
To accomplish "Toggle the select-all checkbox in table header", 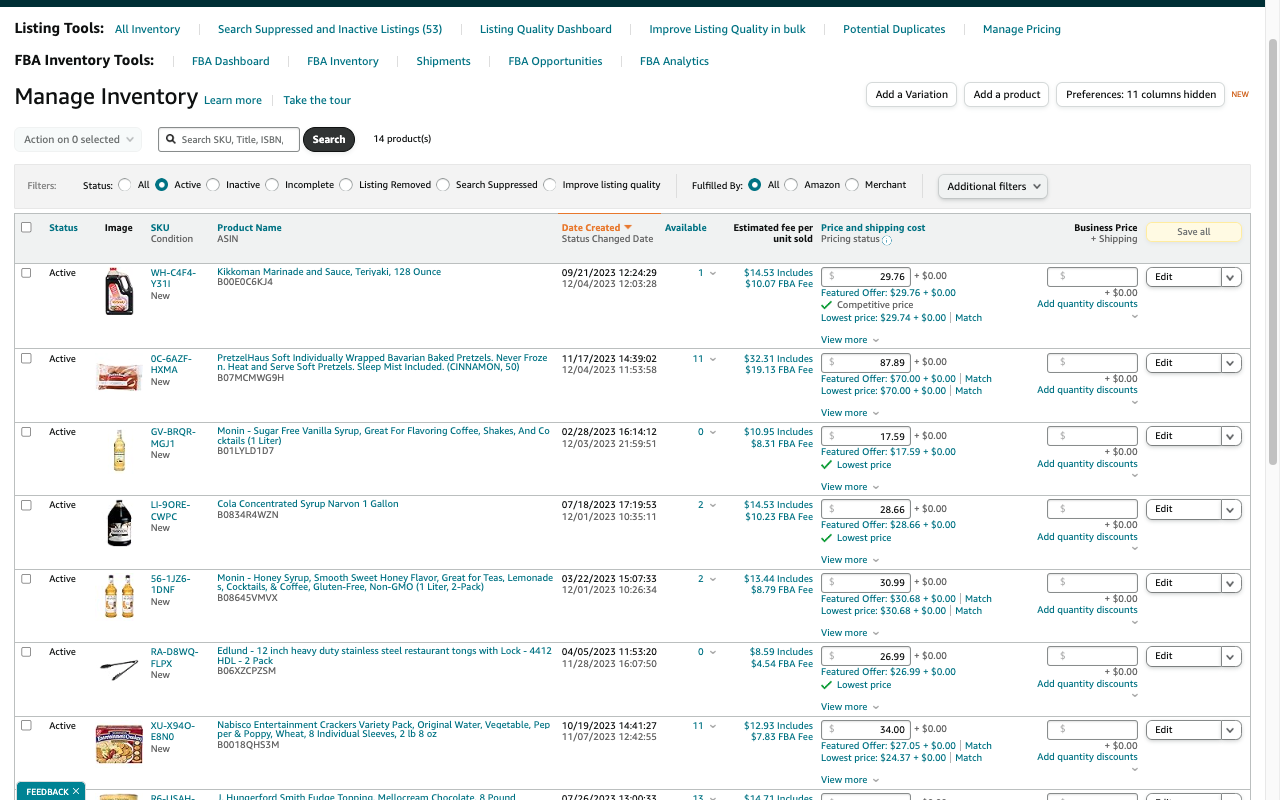I will (26, 227).
